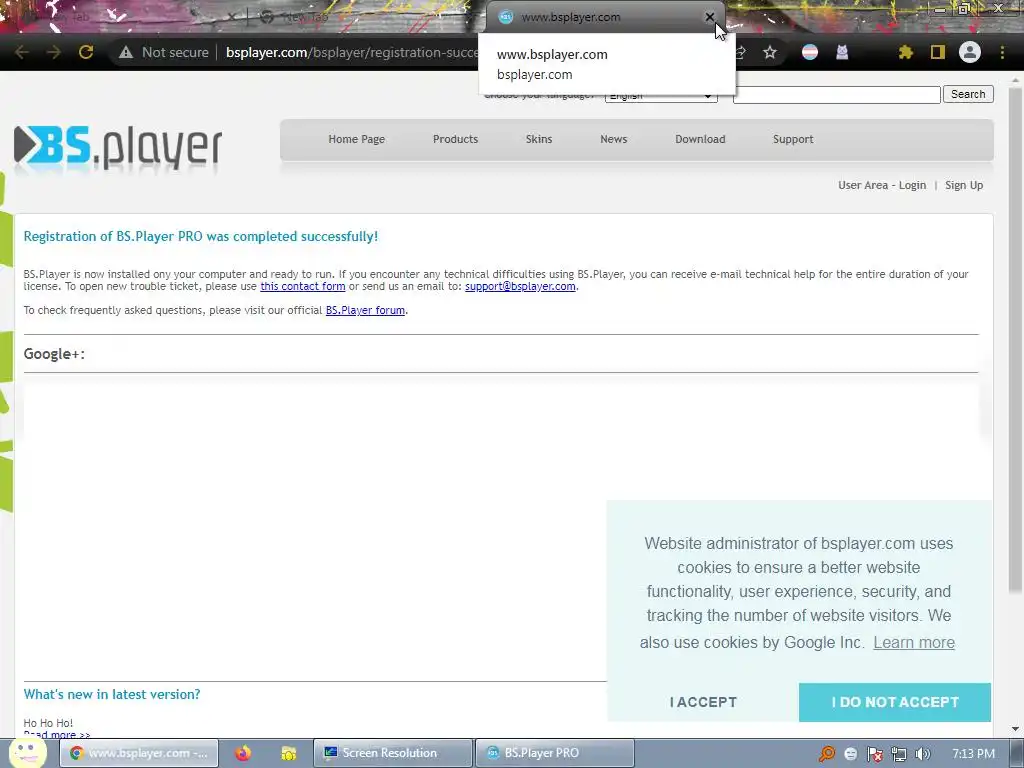Switch to BS.Player PRO taskbar window
Screen dimensions: 1024x768
coord(554,753)
